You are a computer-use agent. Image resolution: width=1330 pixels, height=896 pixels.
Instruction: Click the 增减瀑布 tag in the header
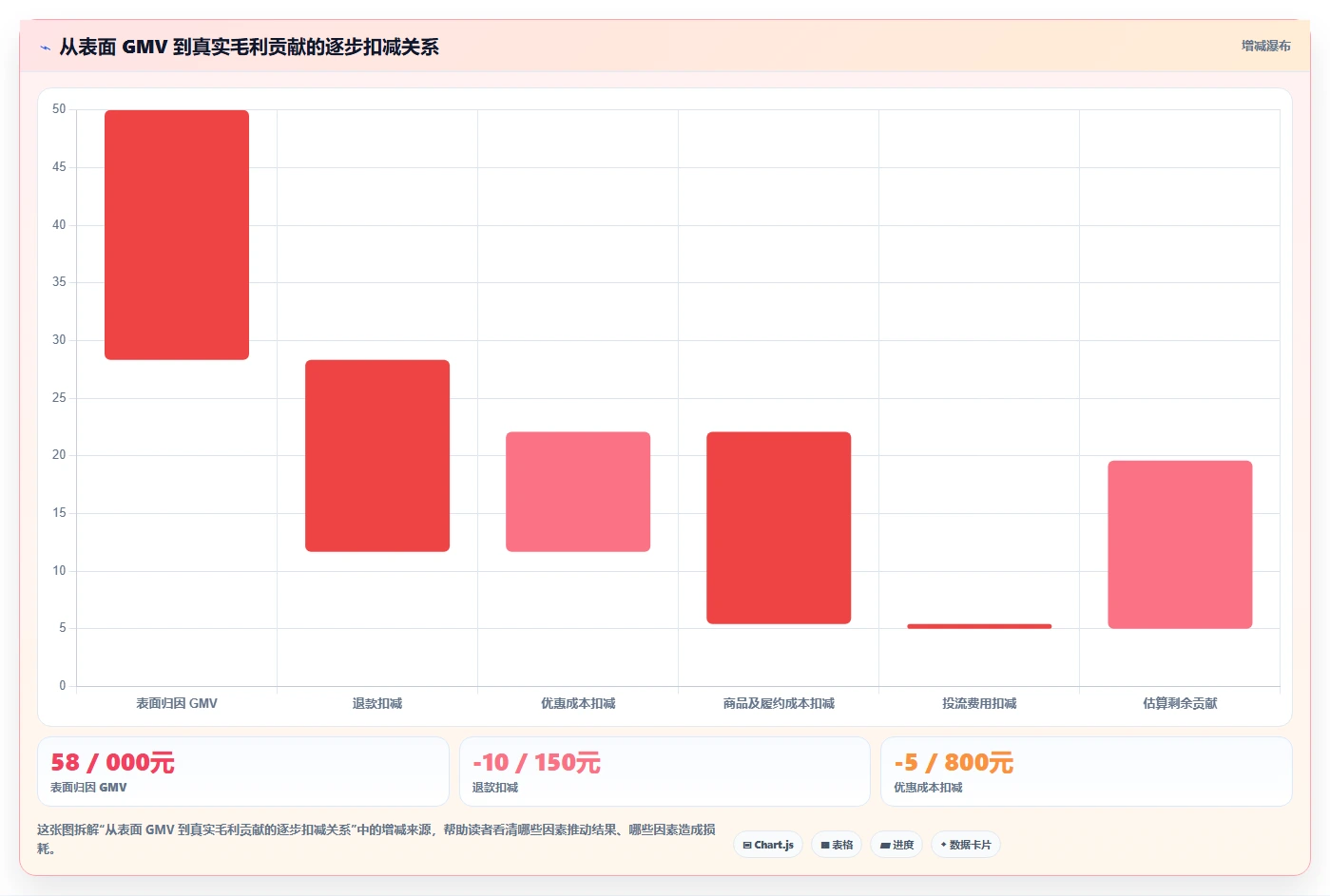pyautogui.click(x=1265, y=46)
